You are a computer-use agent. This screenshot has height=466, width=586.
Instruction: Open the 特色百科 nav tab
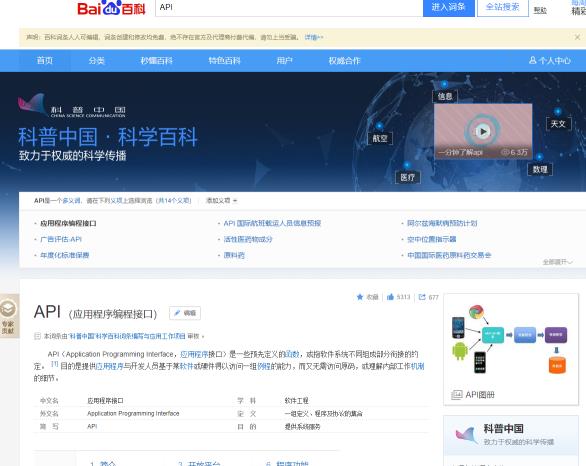pyautogui.click(x=224, y=61)
